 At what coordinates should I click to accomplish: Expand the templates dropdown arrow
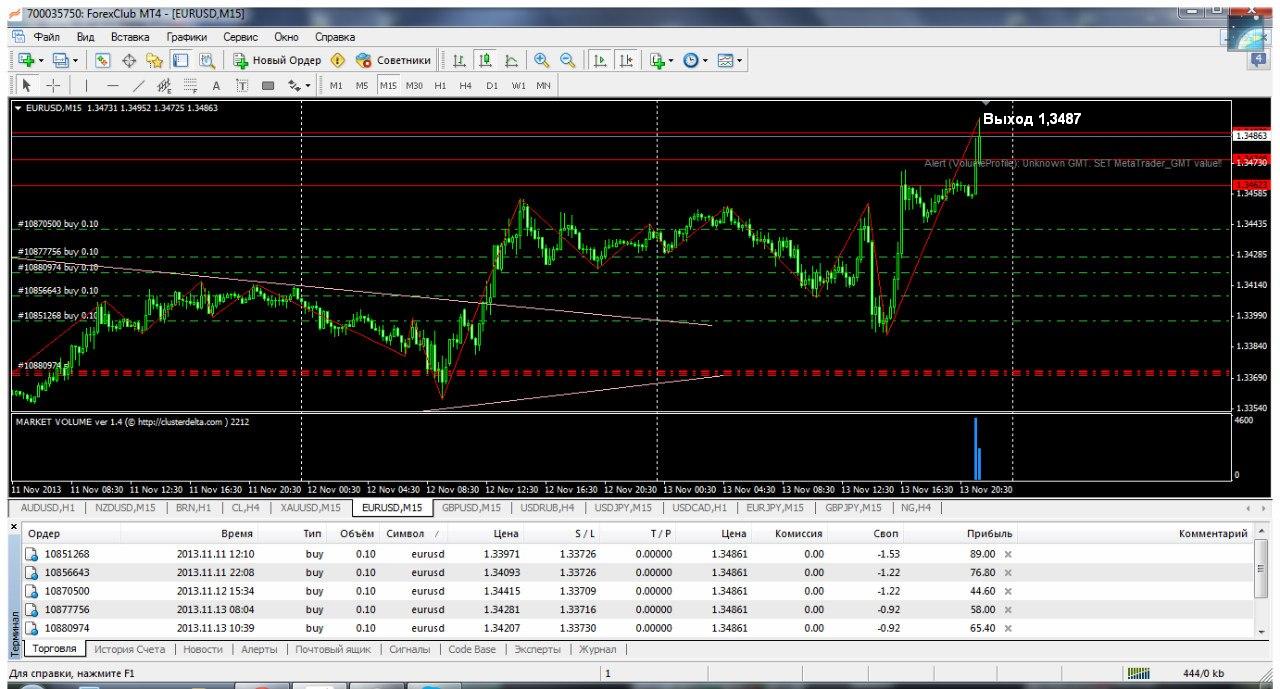[x=740, y=60]
